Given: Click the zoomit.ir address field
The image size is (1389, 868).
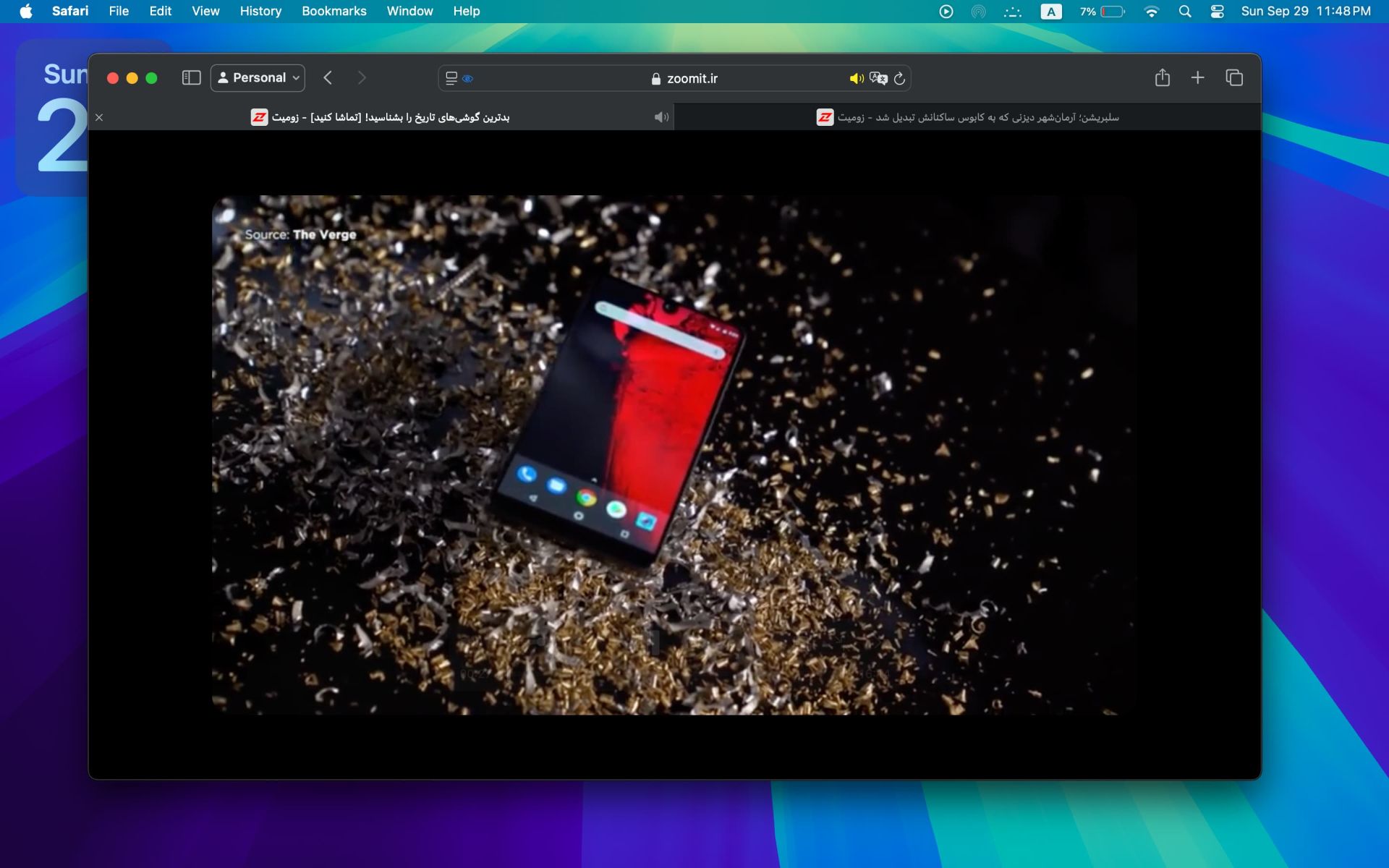Looking at the screenshot, I should 674,78.
